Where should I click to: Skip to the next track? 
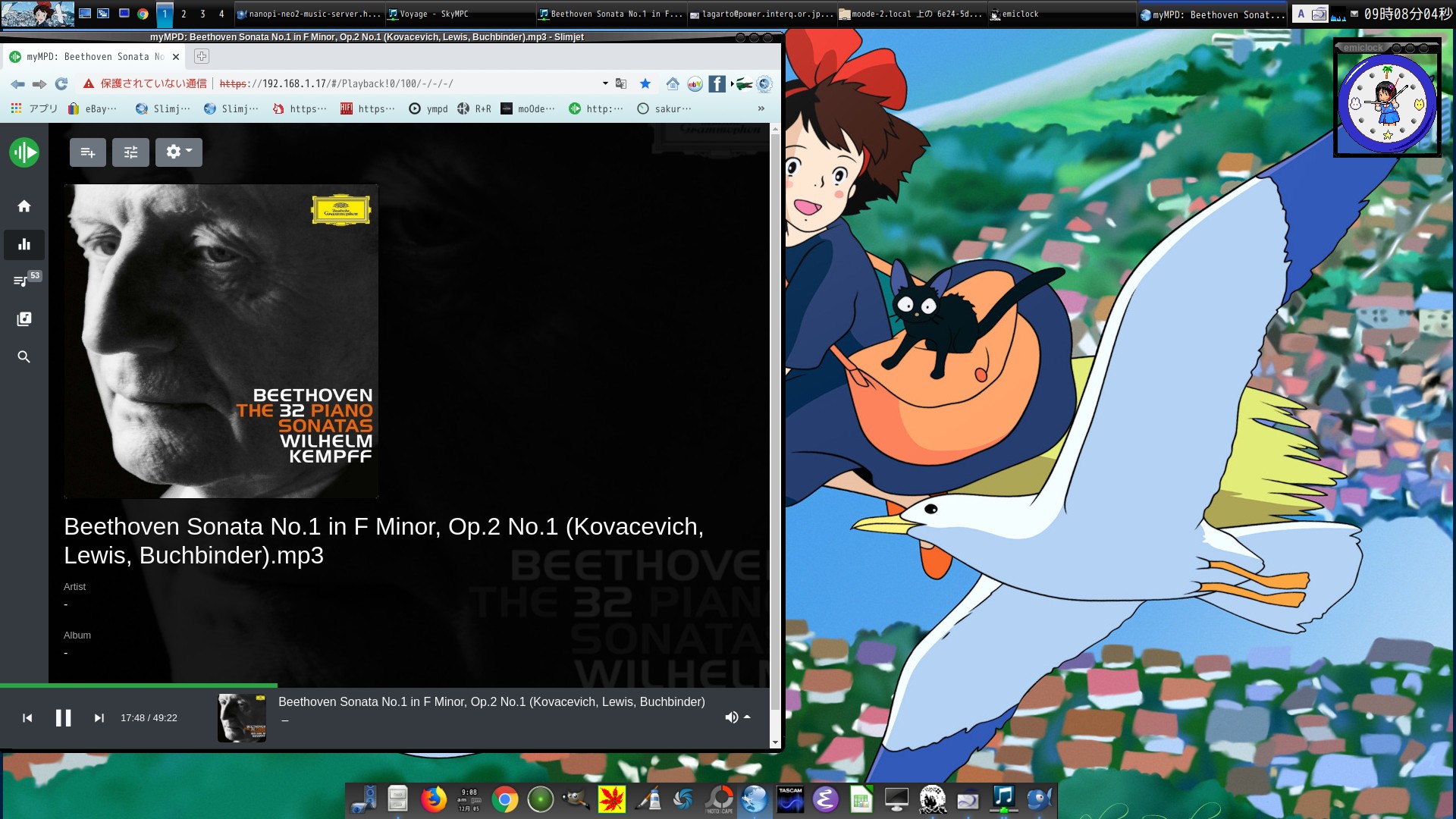(x=99, y=718)
